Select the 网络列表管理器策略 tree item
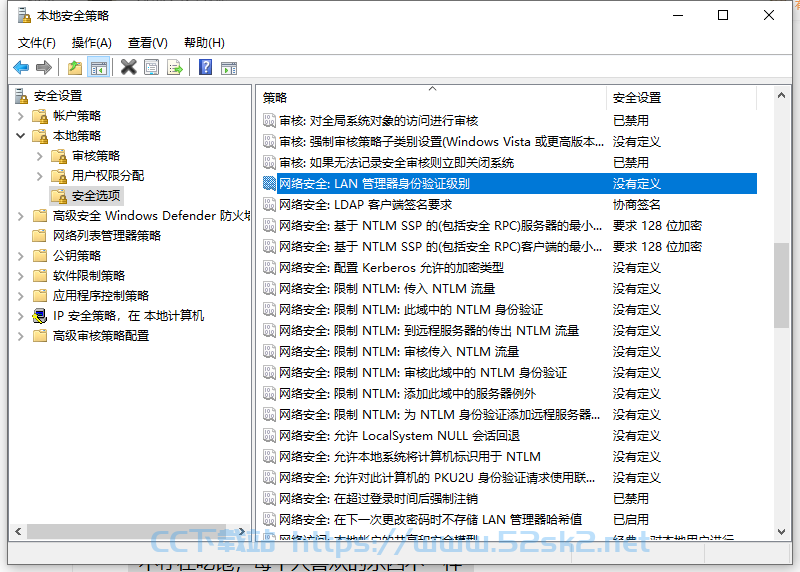The width and height of the screenshot is (800, 572). pyautogui.click(x=107, y=236)
